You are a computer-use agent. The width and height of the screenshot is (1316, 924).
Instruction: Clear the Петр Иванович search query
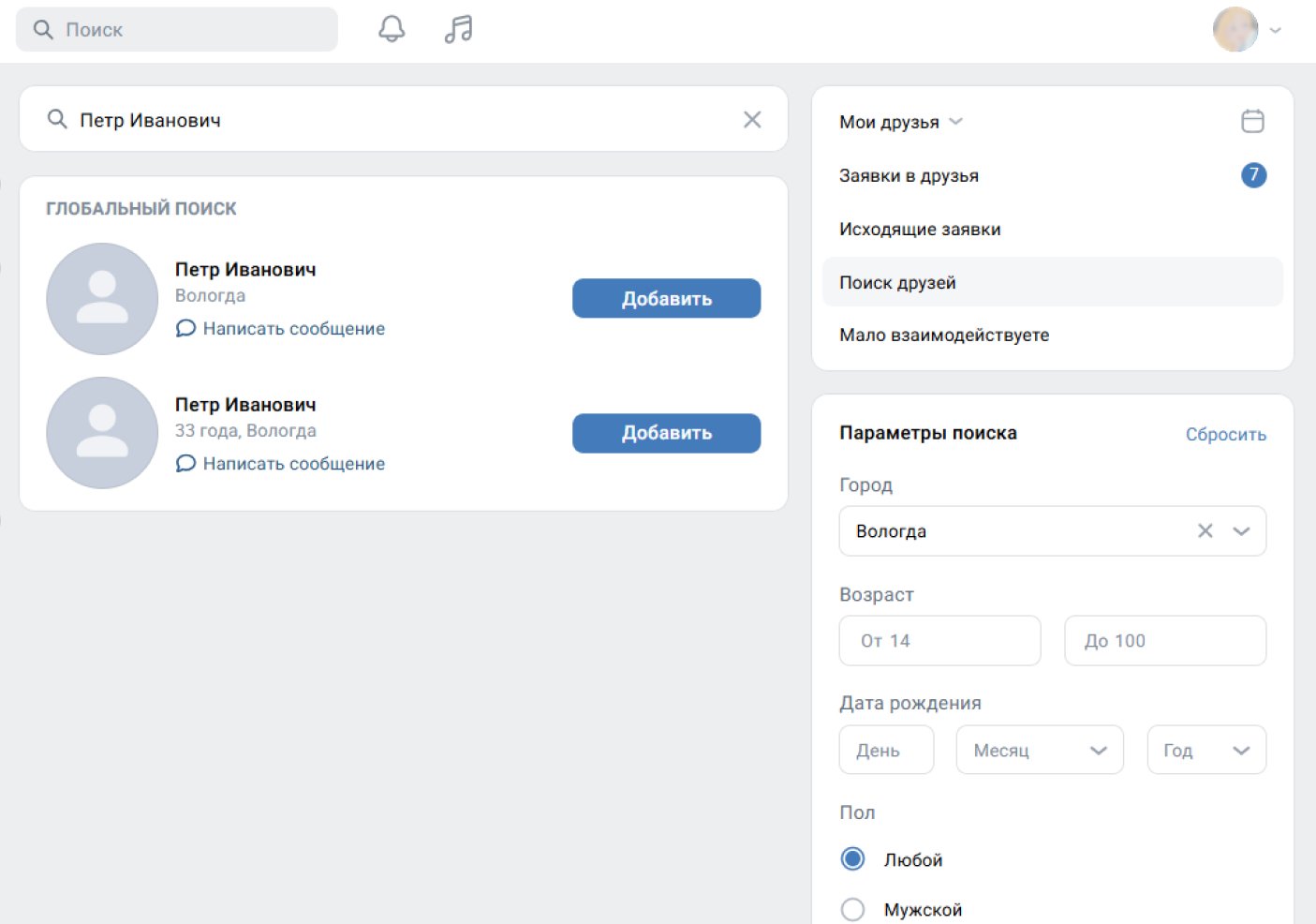(752, 120)
